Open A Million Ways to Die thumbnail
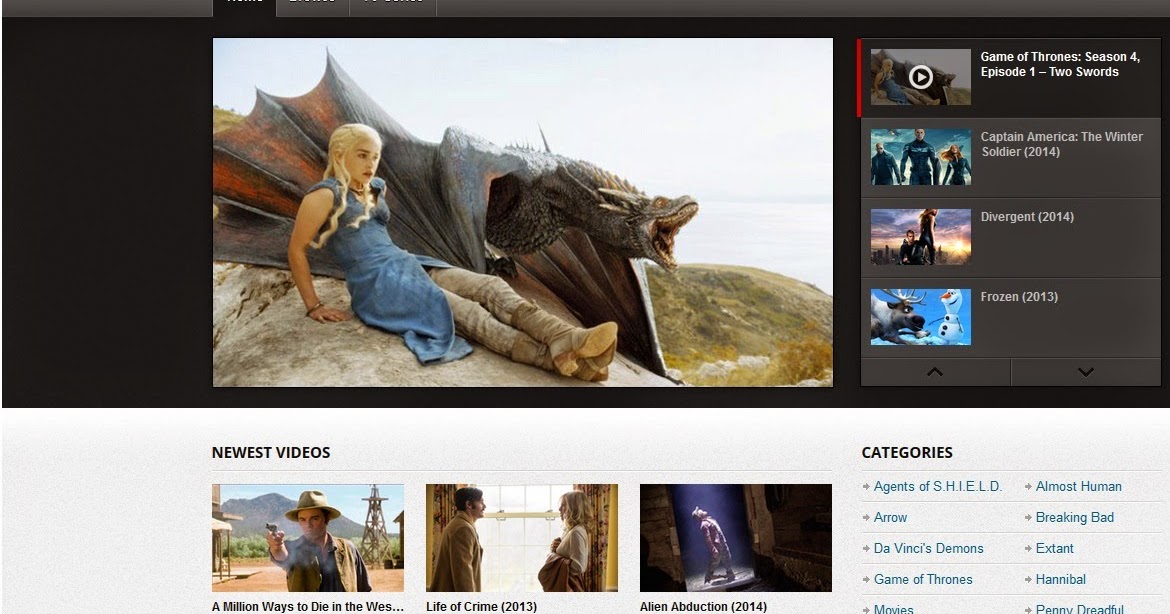The image size is (1170, 614). coord(307,538)
